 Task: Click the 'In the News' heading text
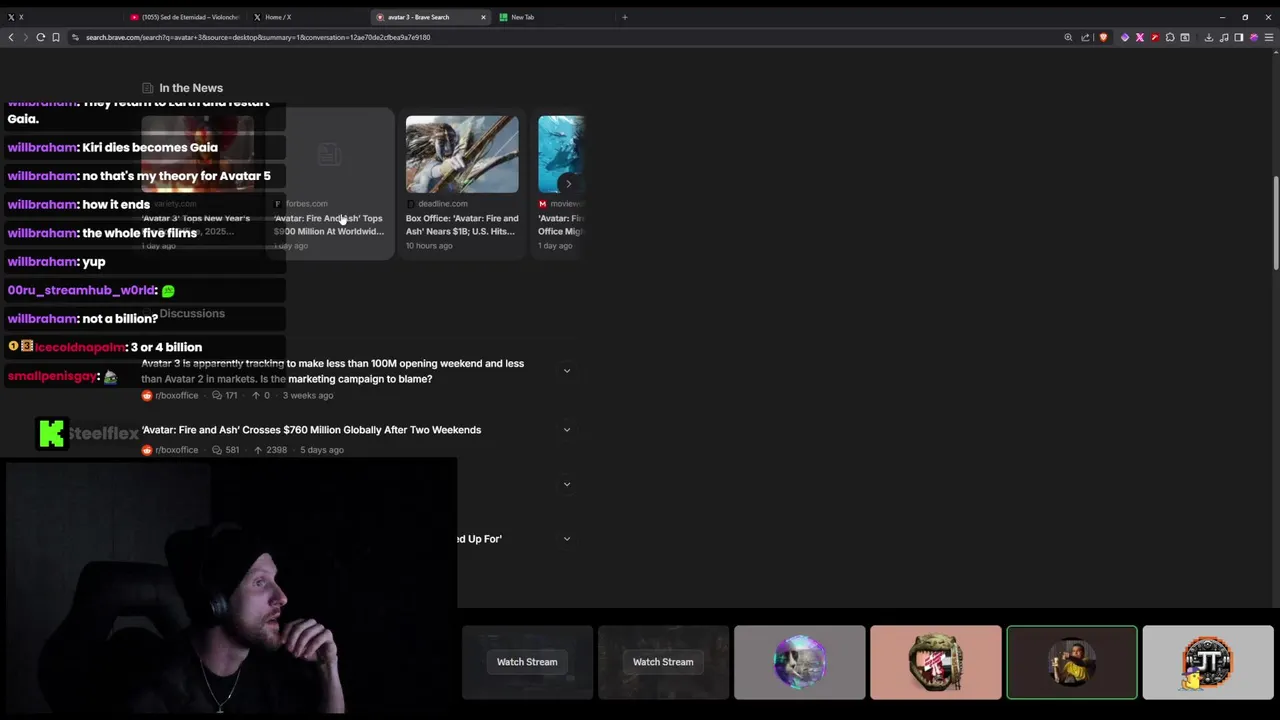click(191, 88)
